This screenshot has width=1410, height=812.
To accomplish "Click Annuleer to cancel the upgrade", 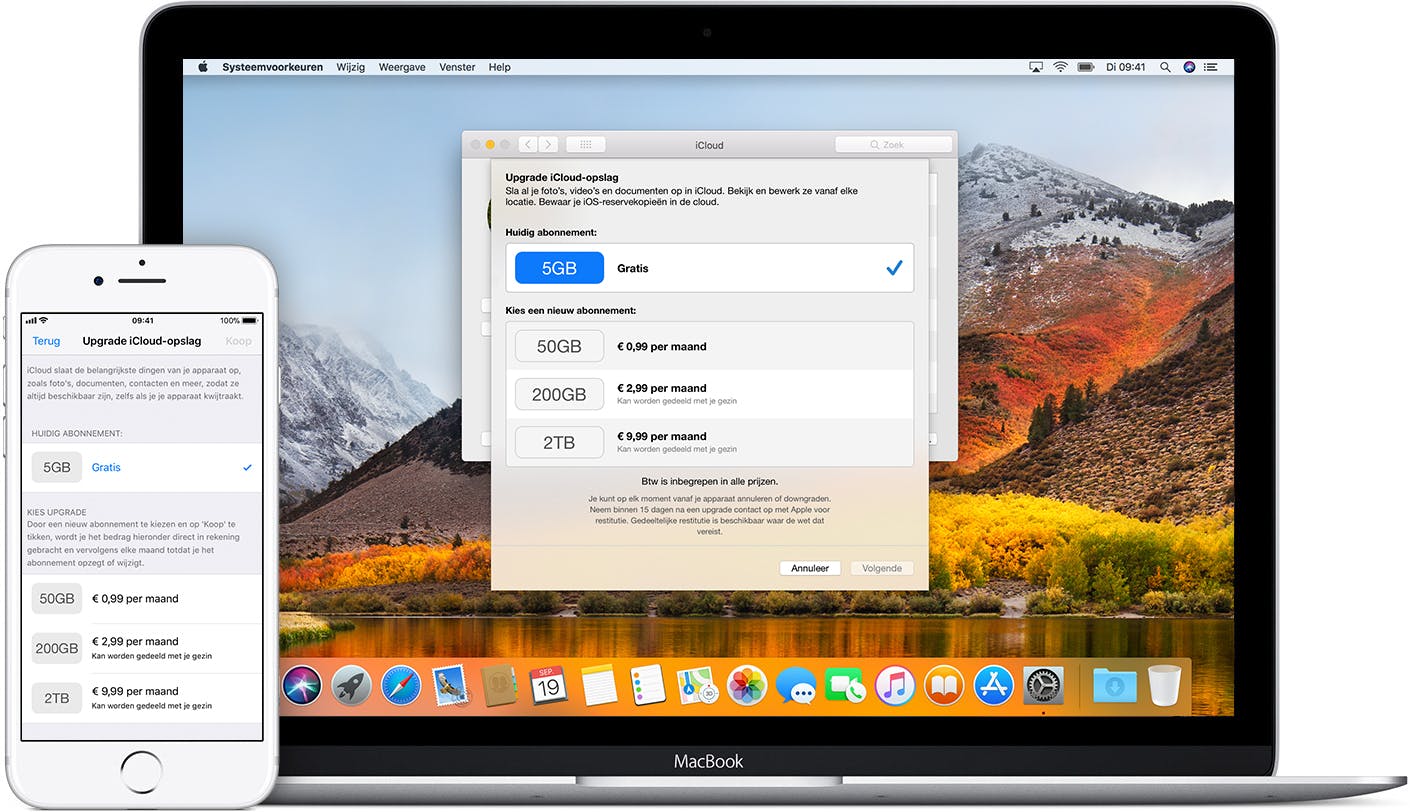I will 810,568.
